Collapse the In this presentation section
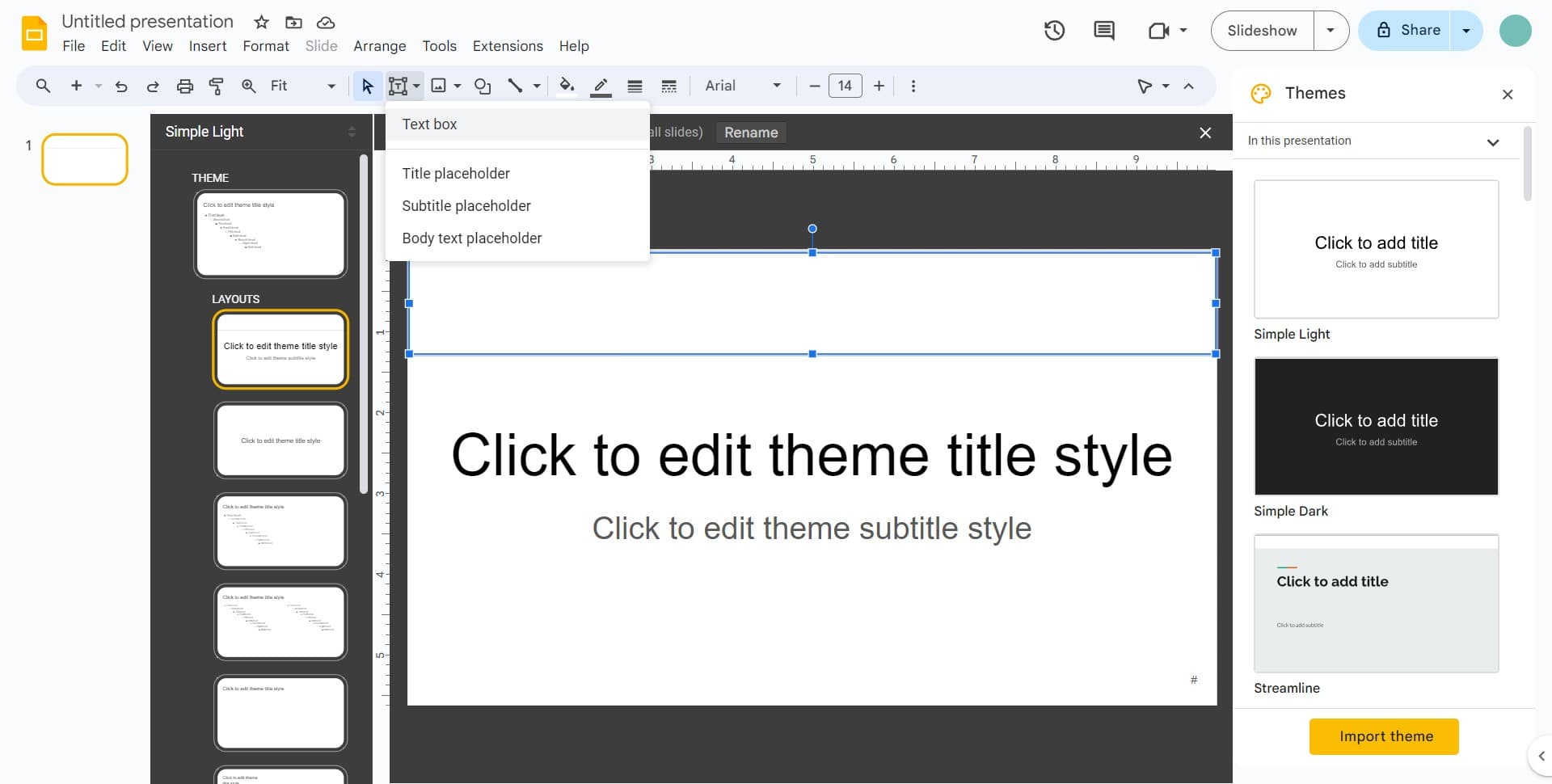Viewport: 1552px width, 784px height. point(1492,141)
